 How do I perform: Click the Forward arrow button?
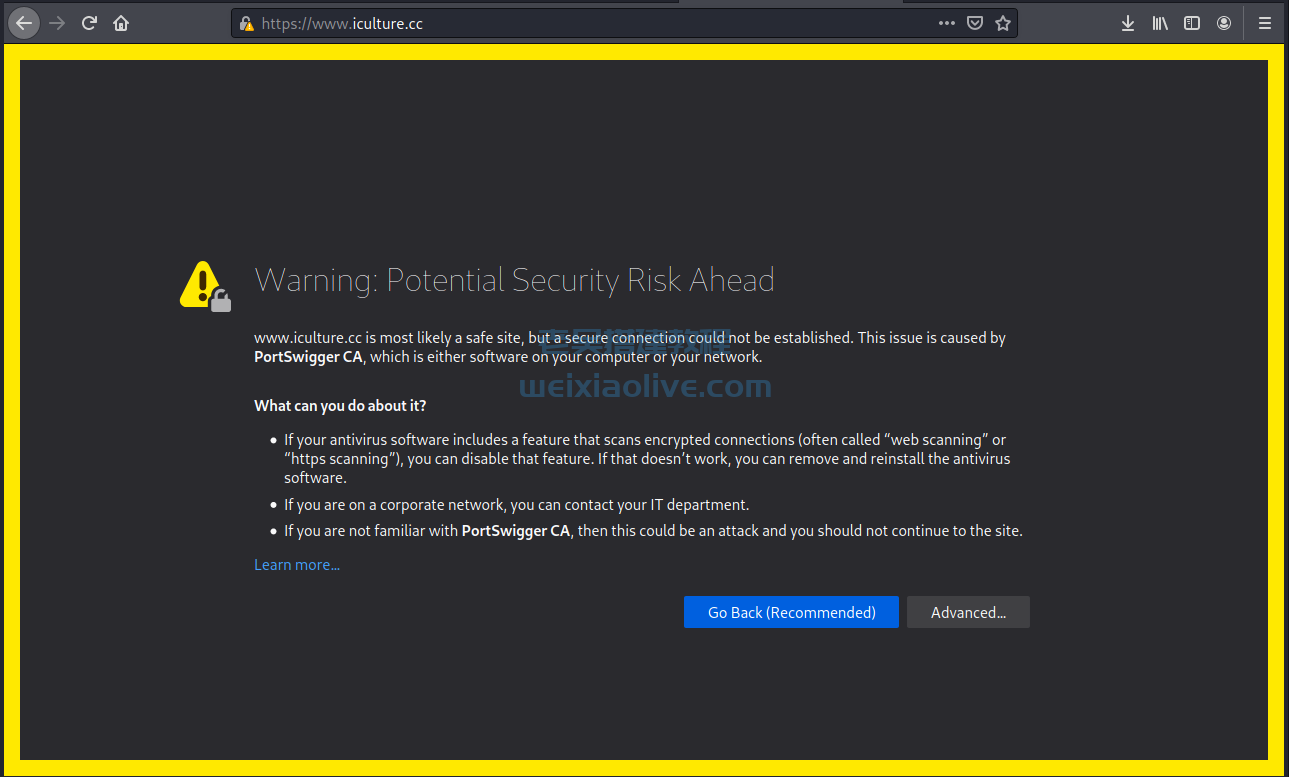tap(57, 23)
